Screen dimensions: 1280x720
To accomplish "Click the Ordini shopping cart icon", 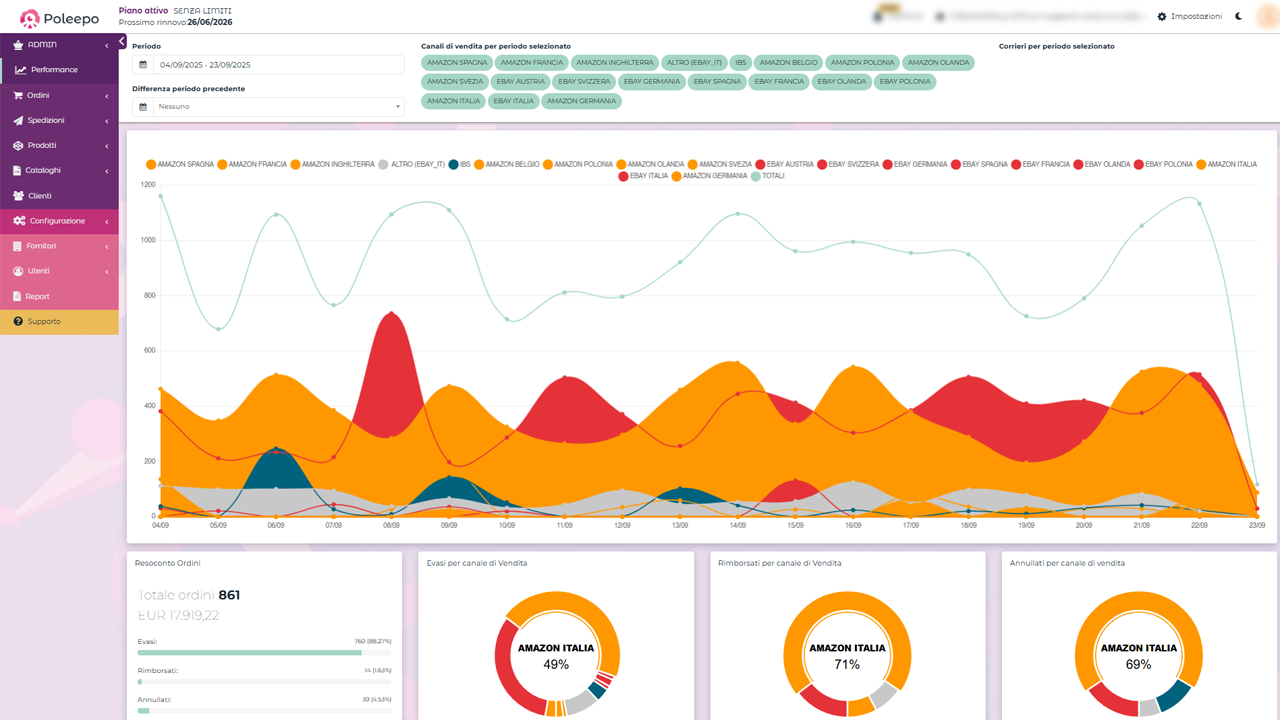I will pyautogui.click(x=18, y=95).
